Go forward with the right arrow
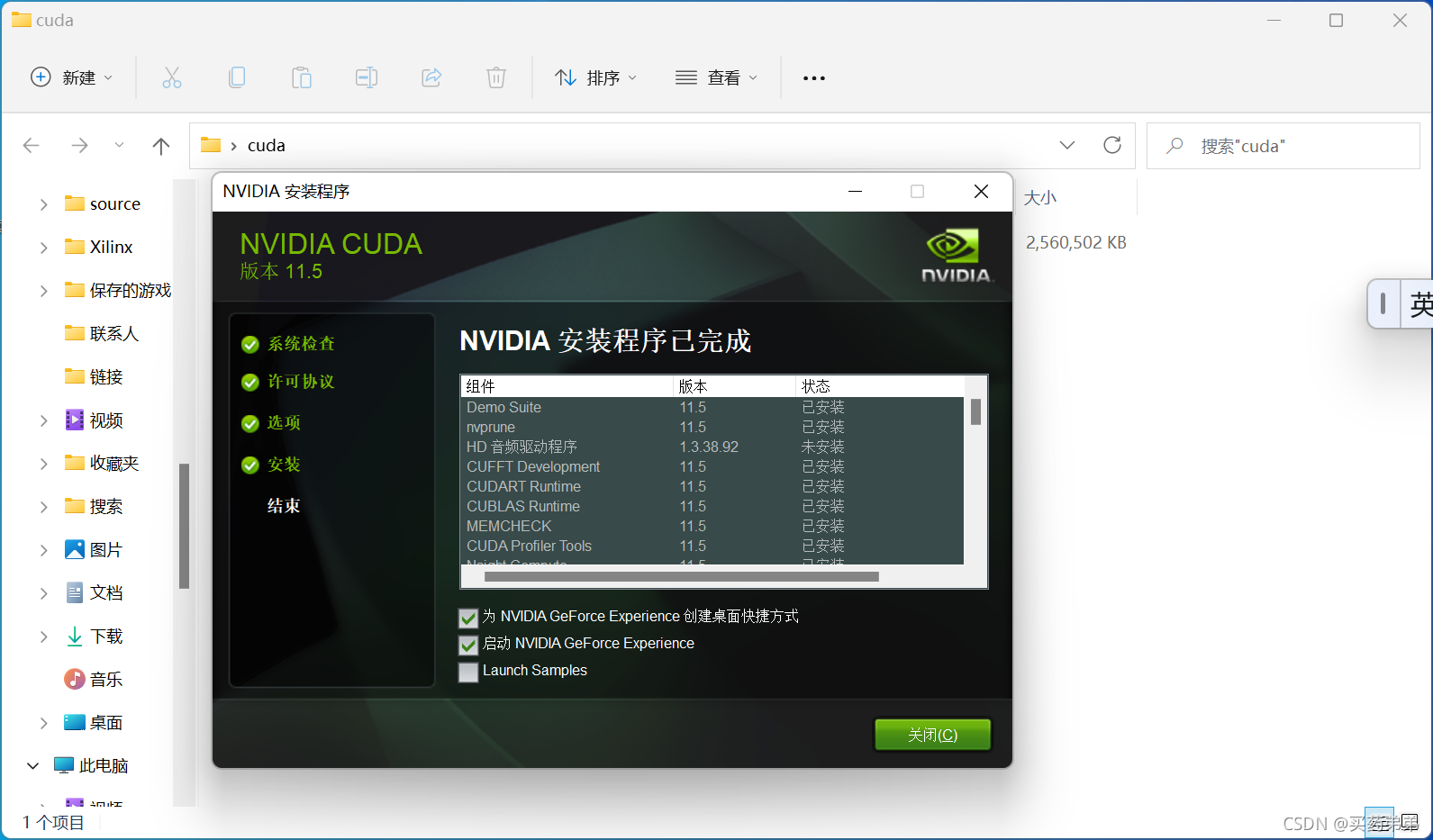1433x840 pixels. point(79,146)
